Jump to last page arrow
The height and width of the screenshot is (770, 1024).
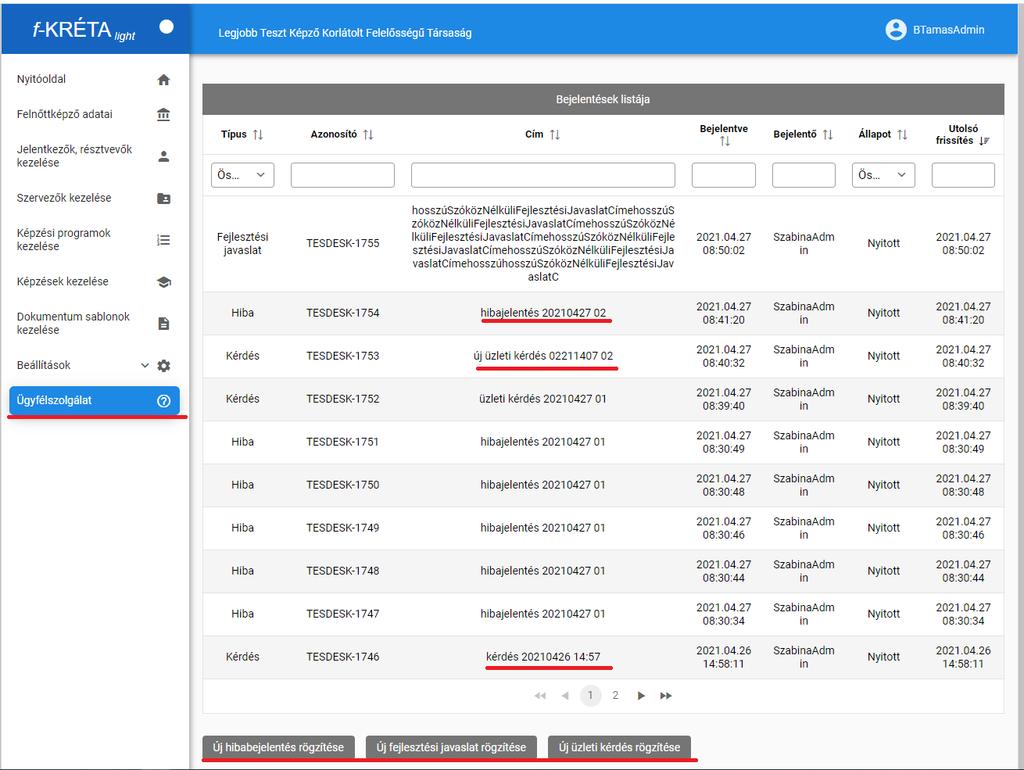point(665,696)
